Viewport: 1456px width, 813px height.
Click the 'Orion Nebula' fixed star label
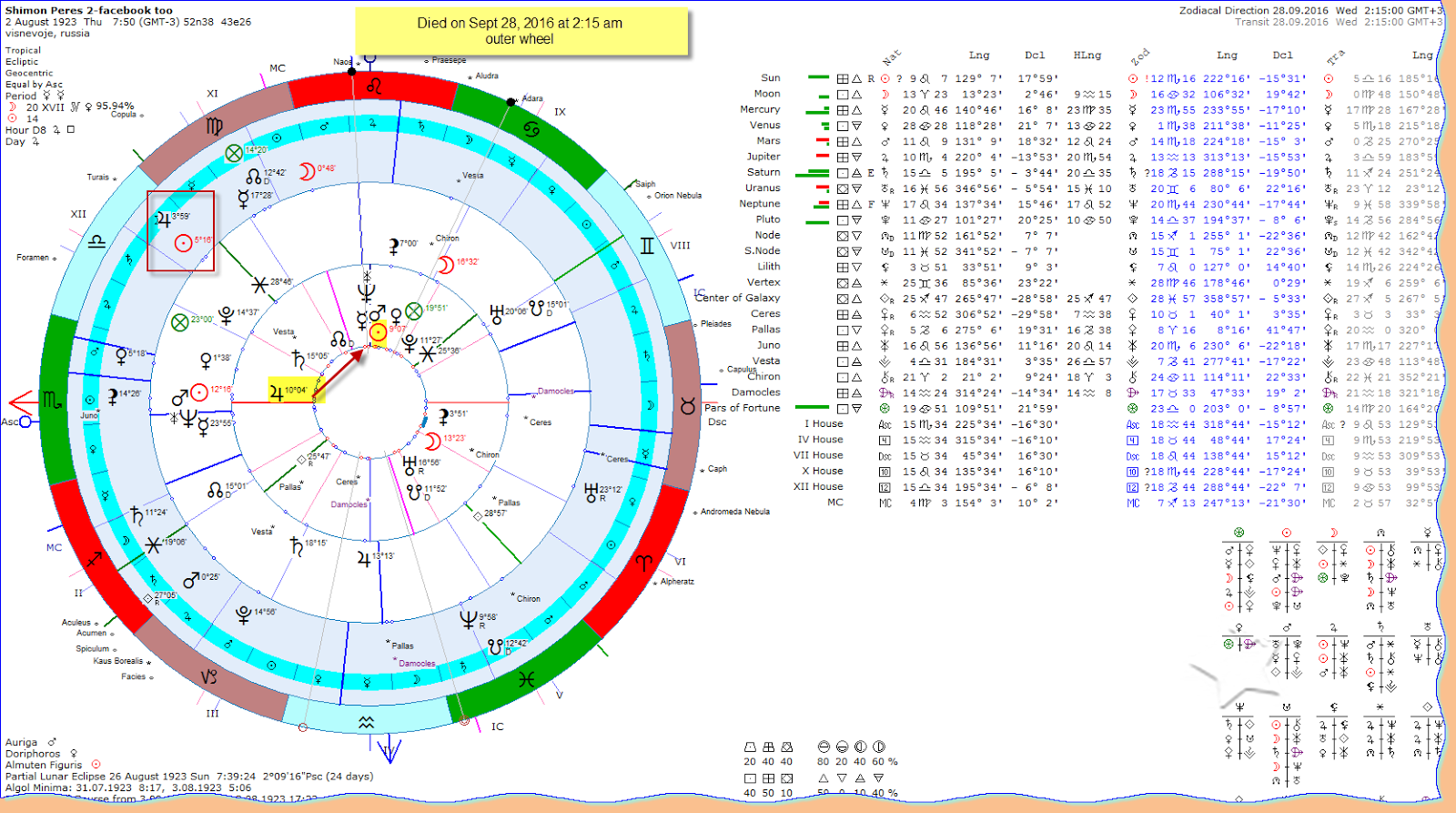click(678, 196)
